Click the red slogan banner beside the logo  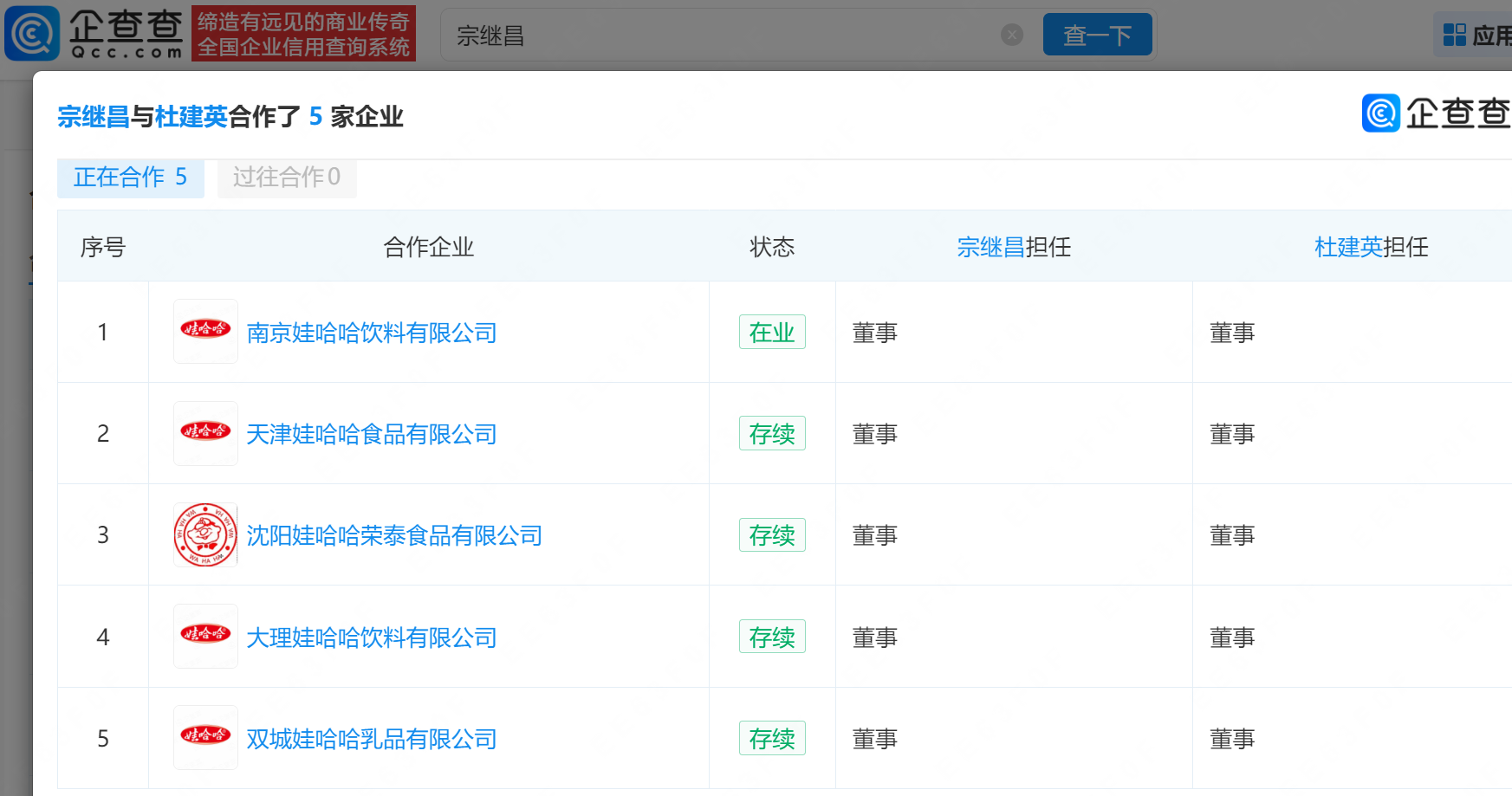pyautogui.click(x=303, y=34)
